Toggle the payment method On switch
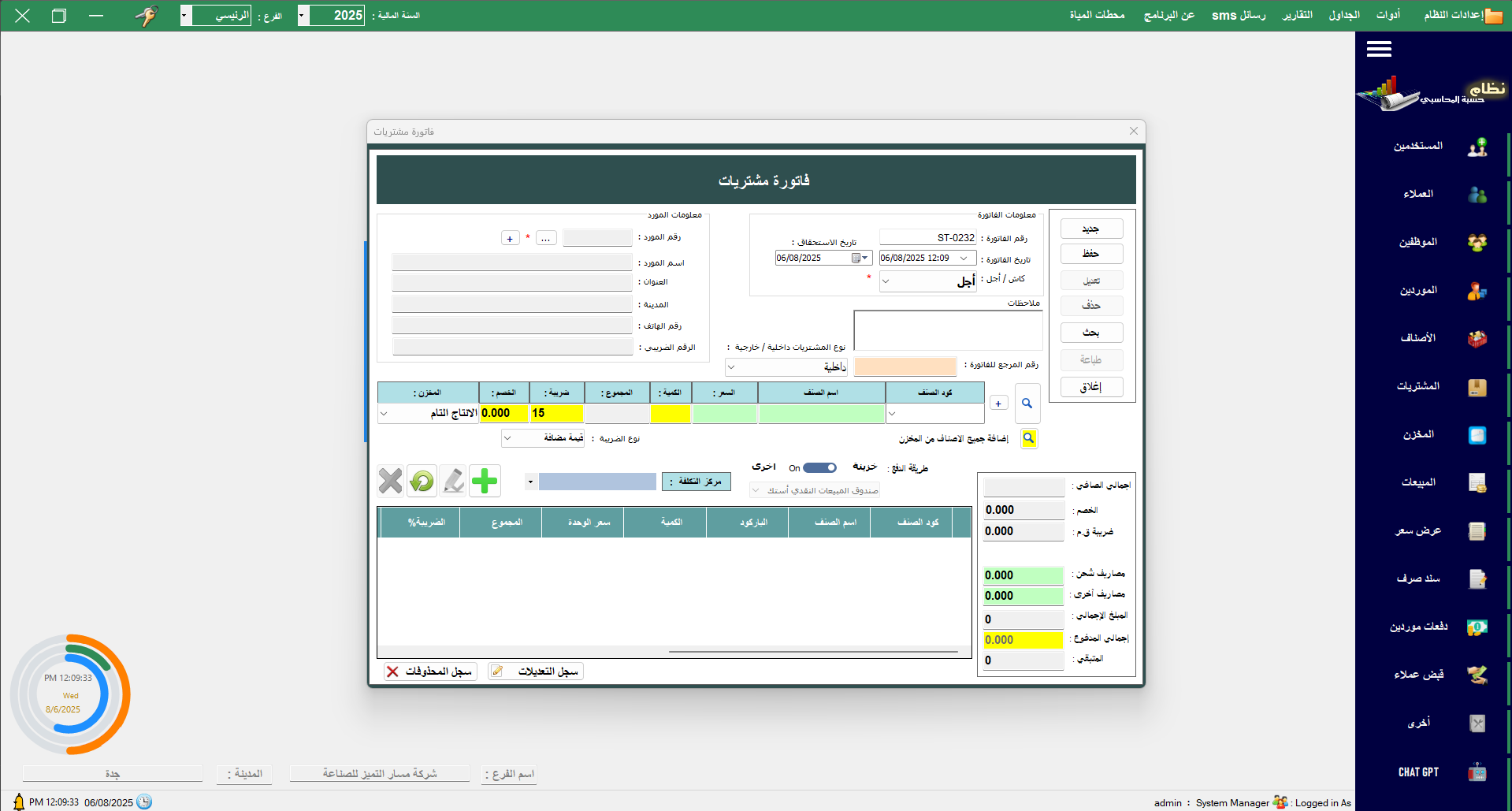 point(819,468)
